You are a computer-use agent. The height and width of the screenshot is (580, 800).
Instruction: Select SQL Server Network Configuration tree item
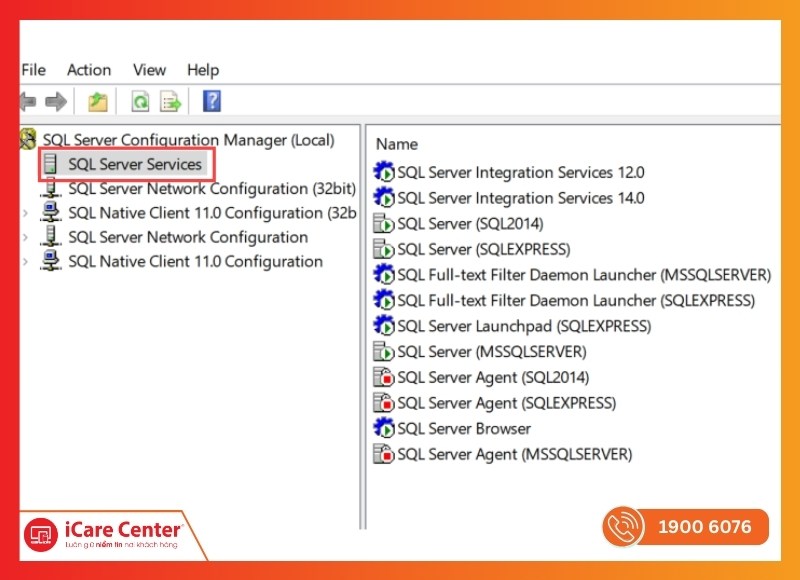click(x=188, y=237)
